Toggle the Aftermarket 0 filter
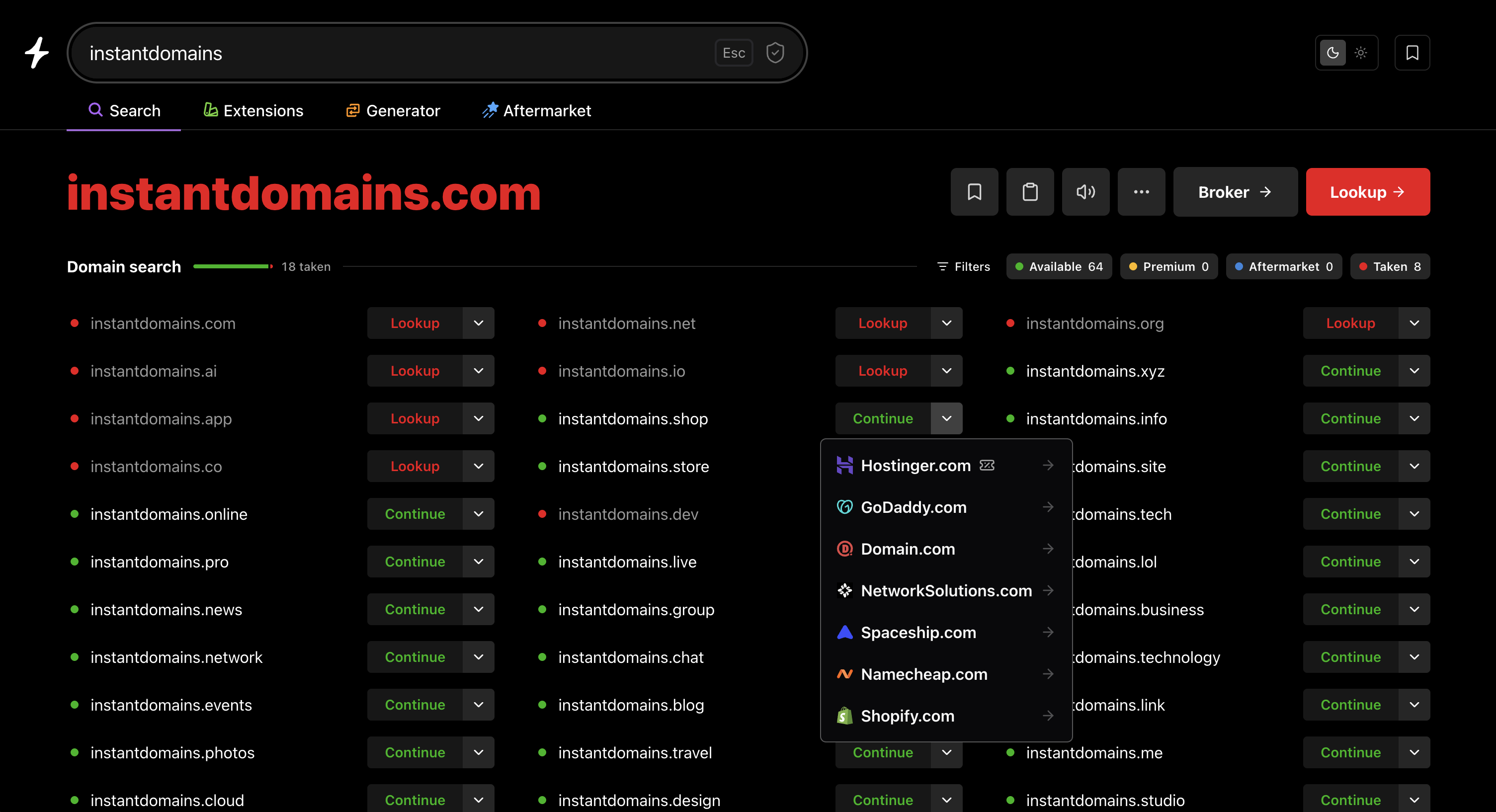The height and width of the screenshot is (812, 1496). [1283, 266]
